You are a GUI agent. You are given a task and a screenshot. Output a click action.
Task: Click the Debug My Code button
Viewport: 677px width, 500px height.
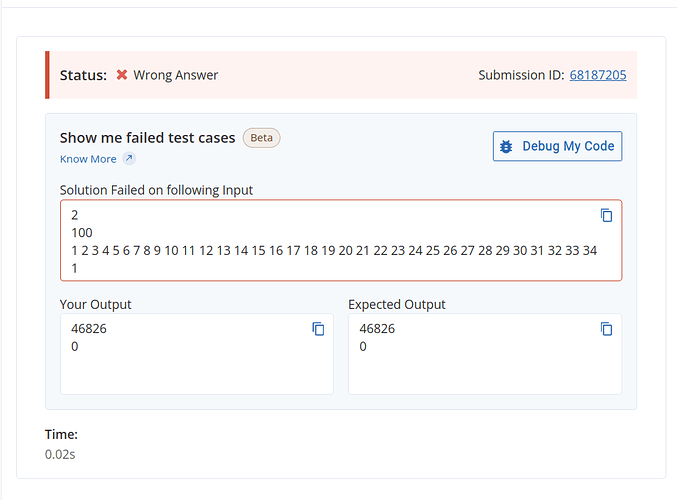[557, 146]
